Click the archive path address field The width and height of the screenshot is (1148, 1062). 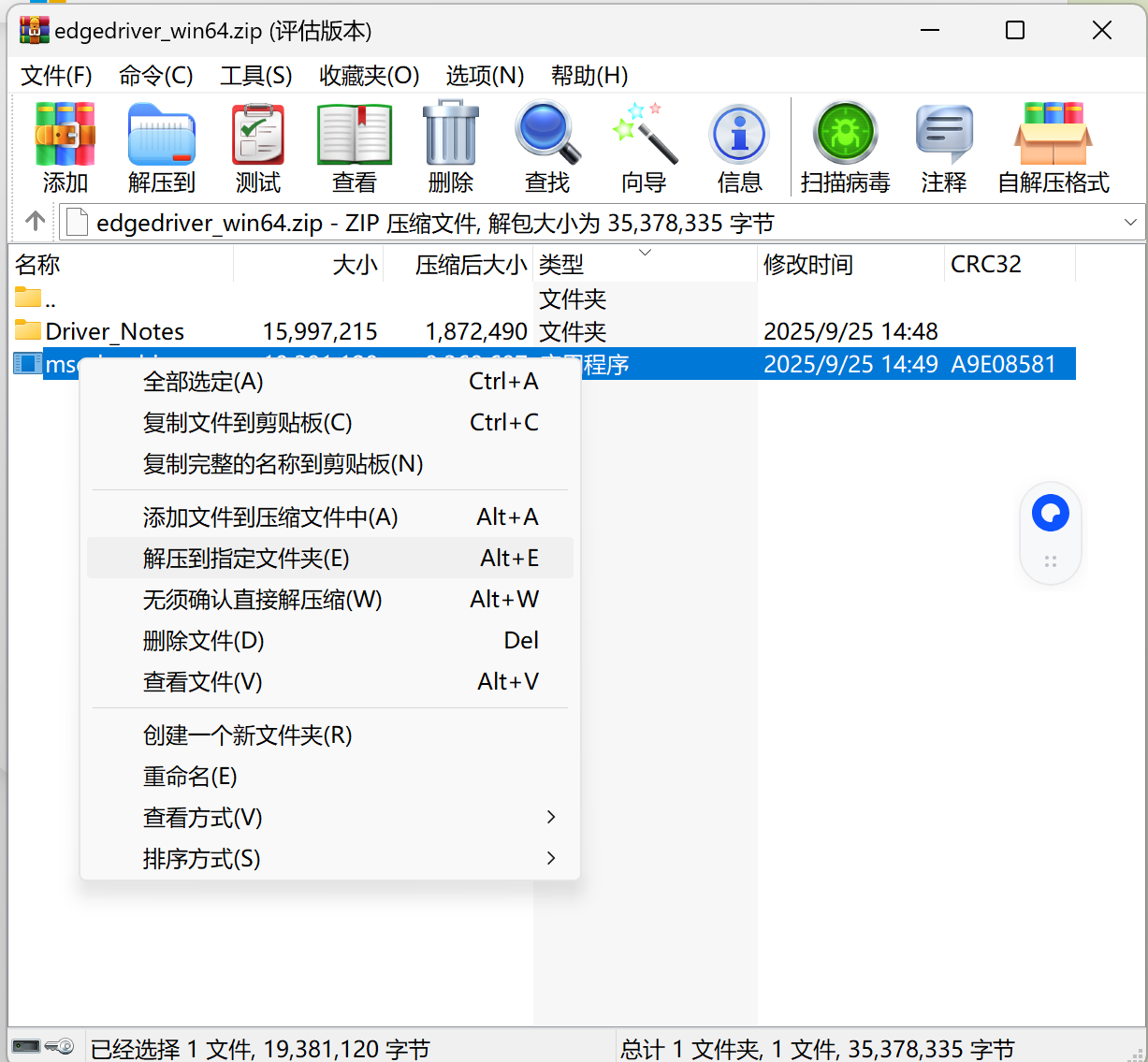click(x=603, y=223)
